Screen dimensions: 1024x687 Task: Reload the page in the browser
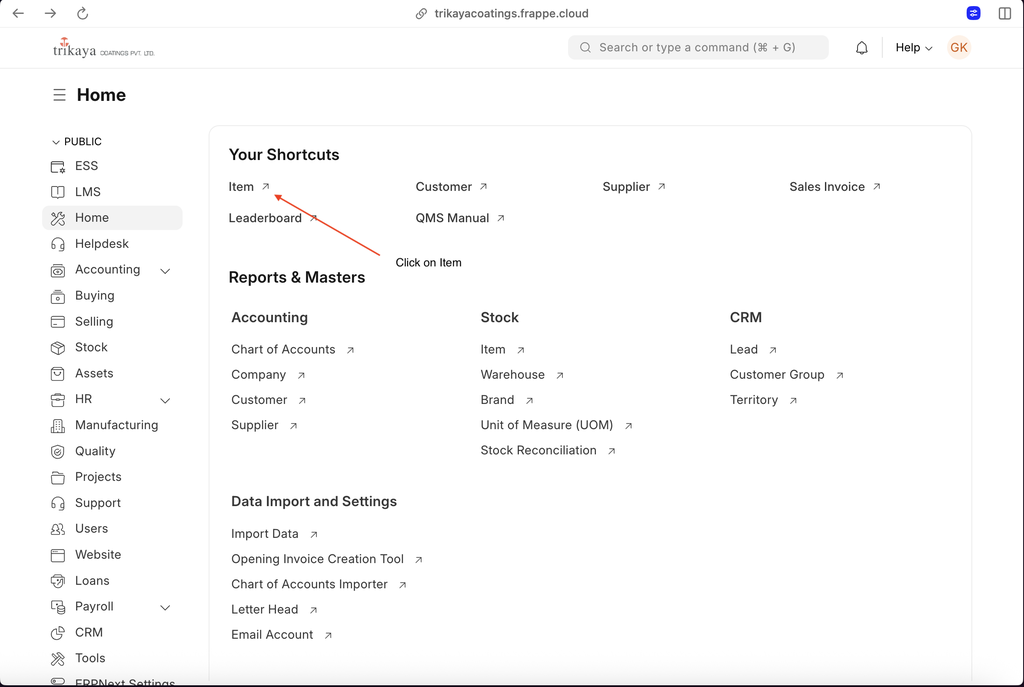pos(82,13)
